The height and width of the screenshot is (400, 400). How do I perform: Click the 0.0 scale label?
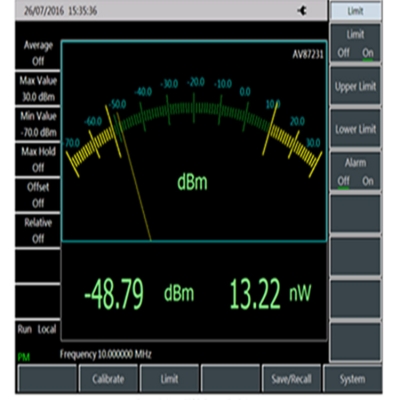click(x=245, y=92)
